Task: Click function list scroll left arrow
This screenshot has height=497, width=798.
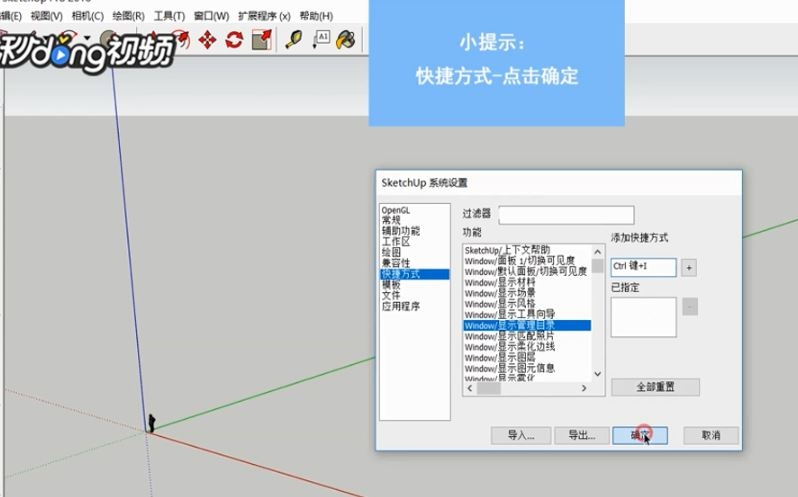Action: [470, 389]
